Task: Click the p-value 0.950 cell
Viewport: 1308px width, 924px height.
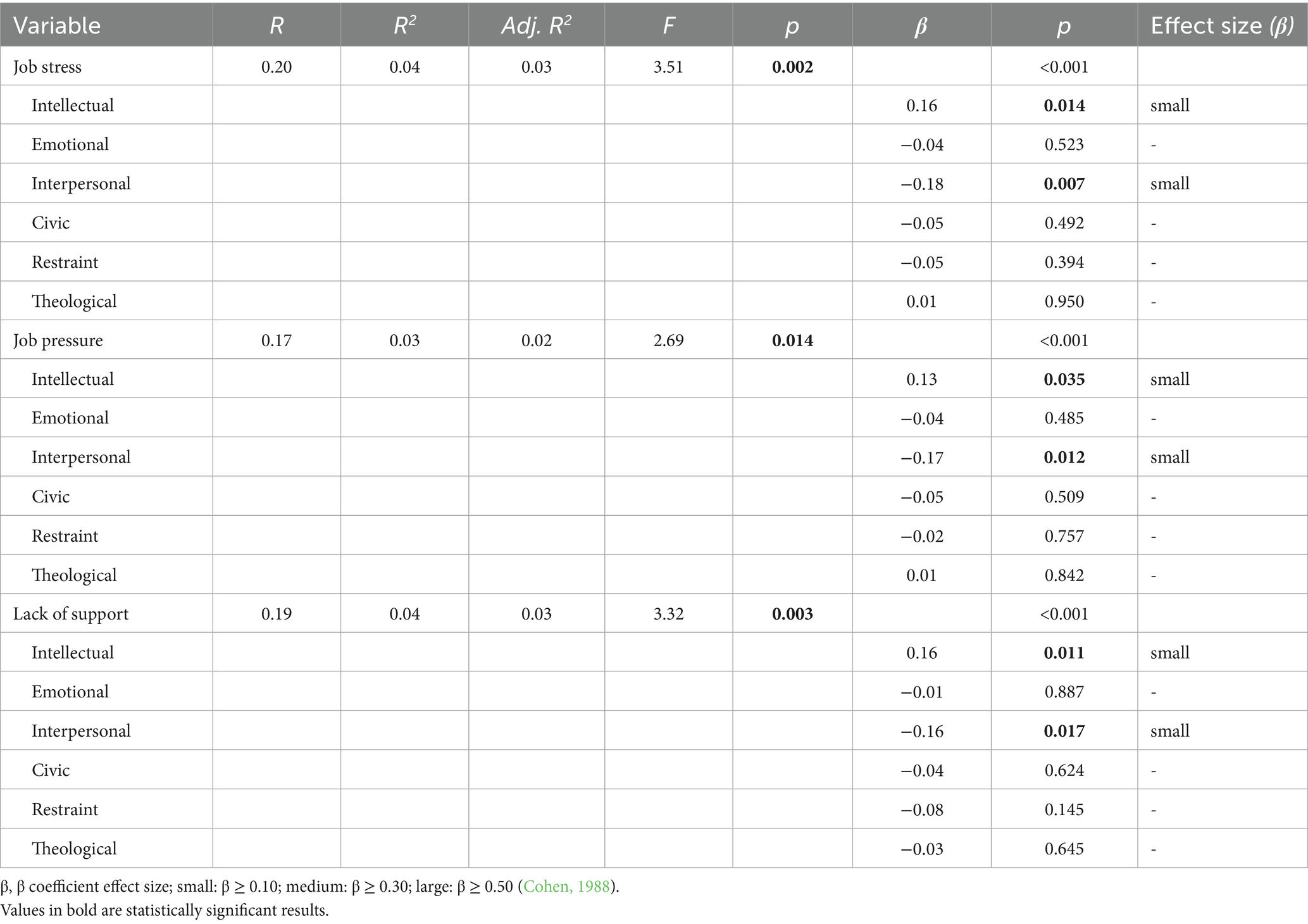Action: [x=1064, y=301]
